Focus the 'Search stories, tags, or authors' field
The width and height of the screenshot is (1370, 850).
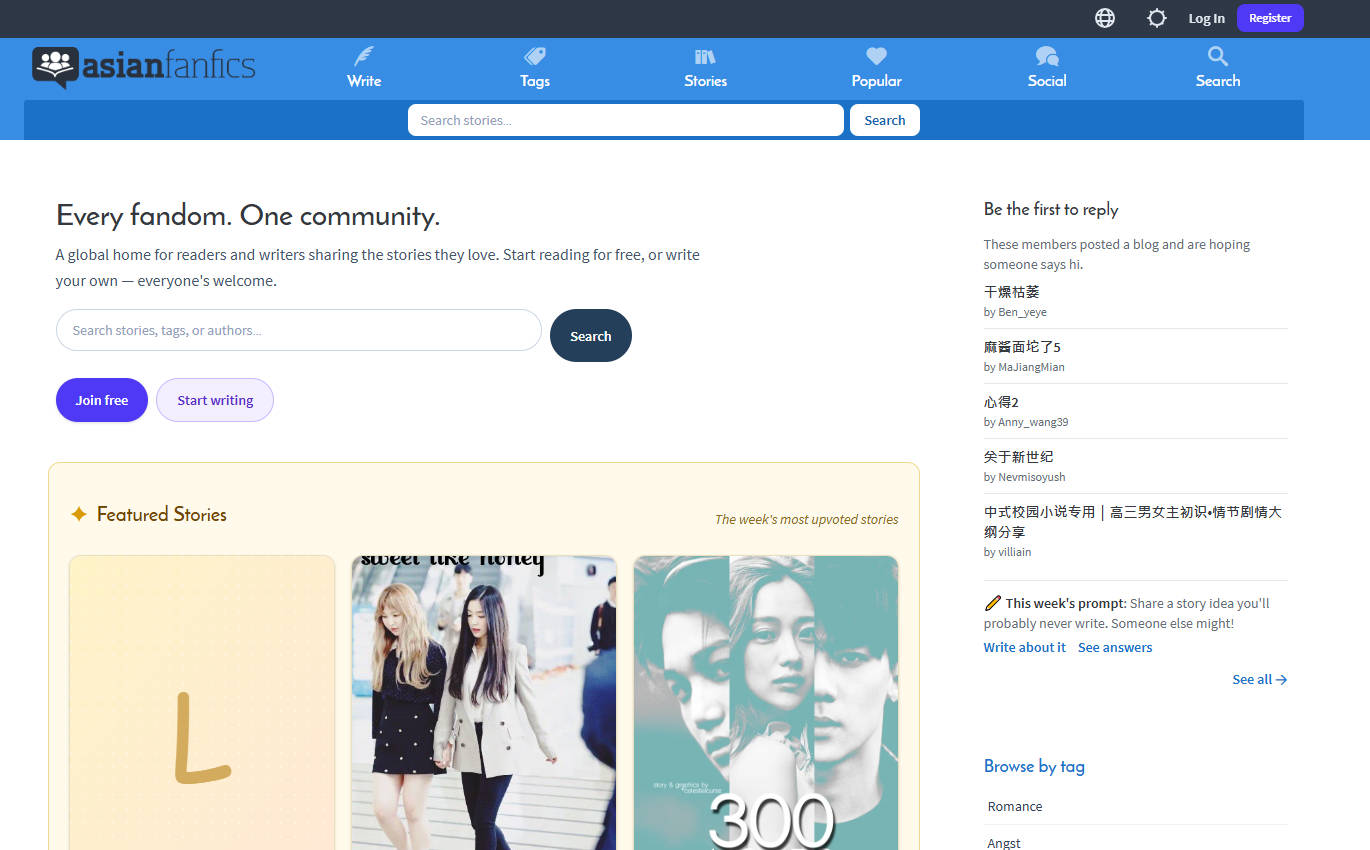(299, 330)
